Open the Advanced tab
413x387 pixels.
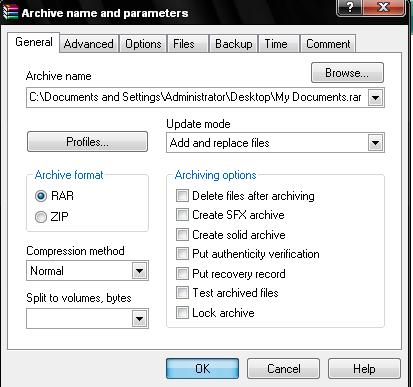89,44
